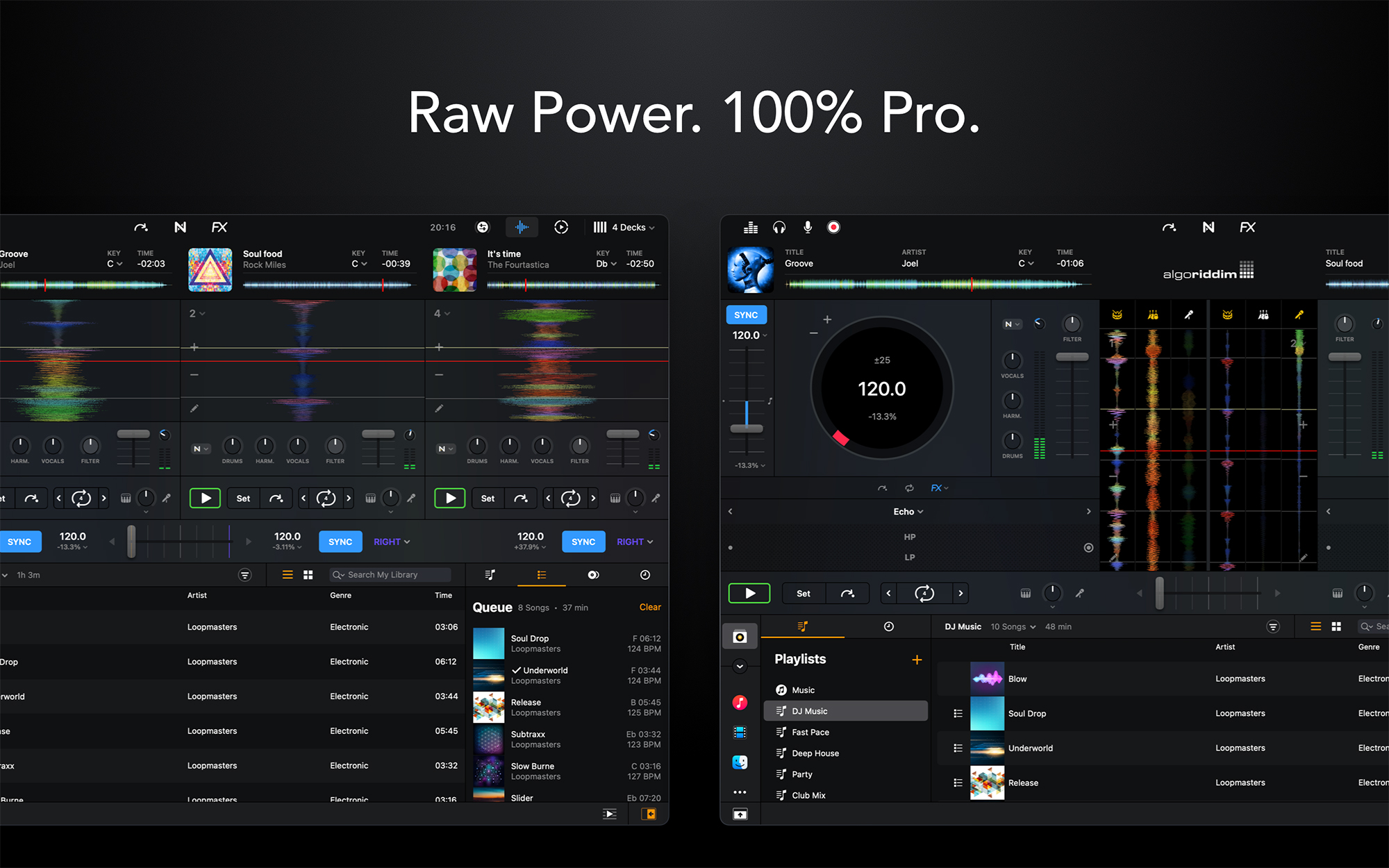
Task: Switch to the queue list tab
Action: (542, 575)
